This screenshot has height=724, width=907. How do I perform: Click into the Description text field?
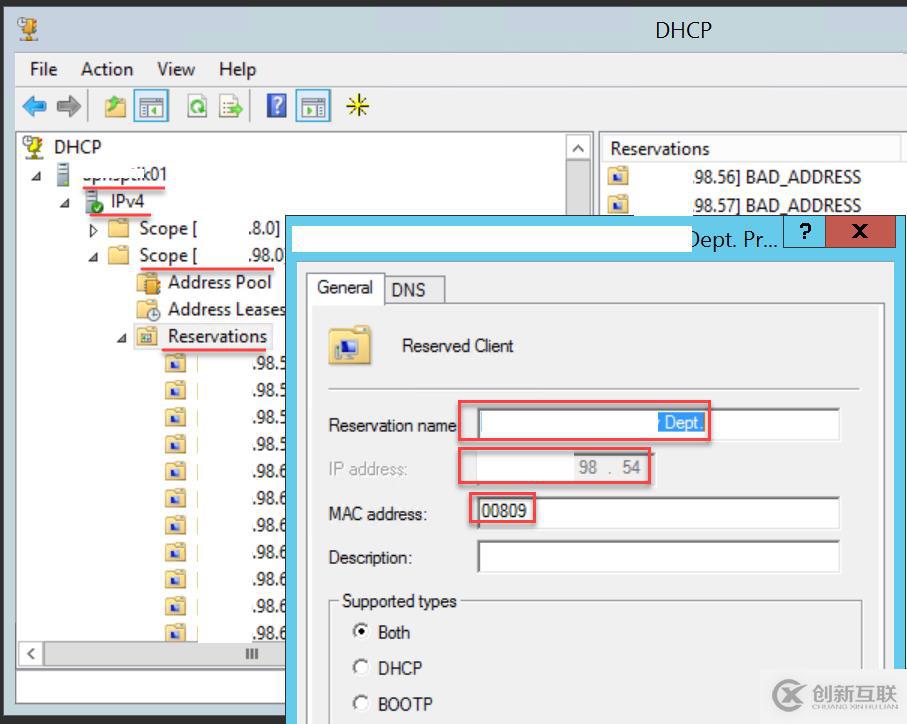coord(658,557)
